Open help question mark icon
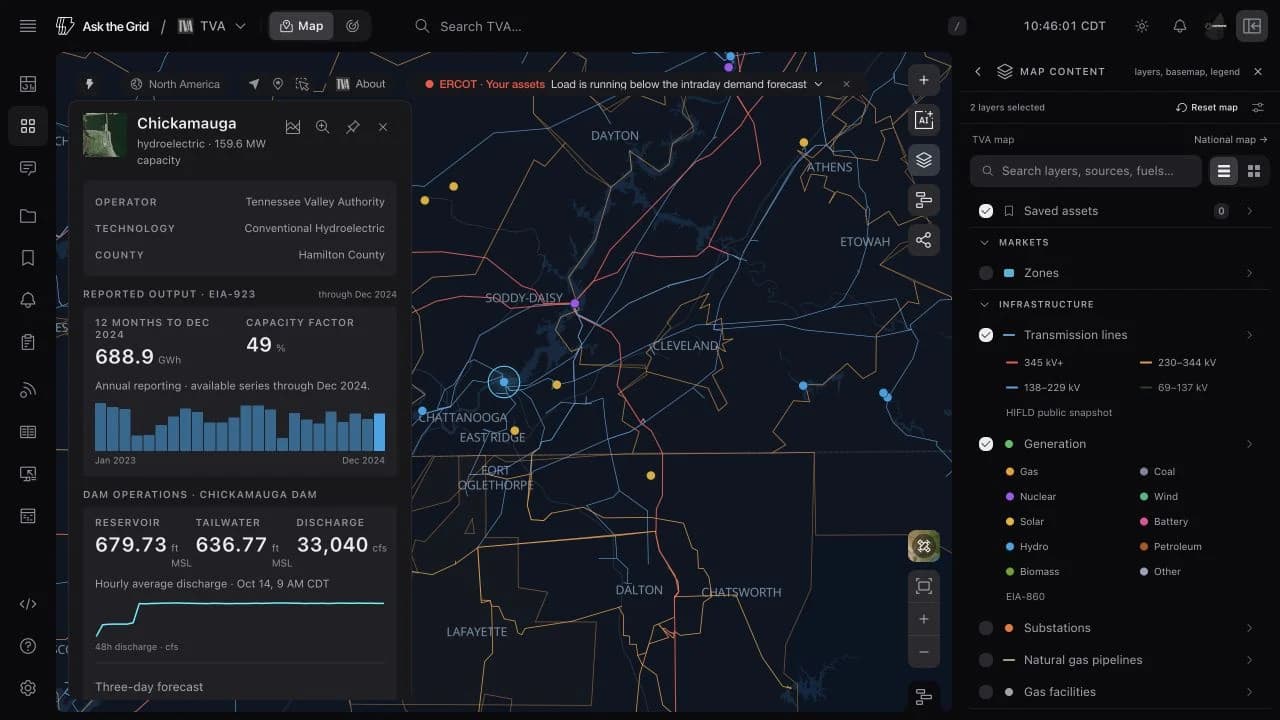 pos(28,646)
